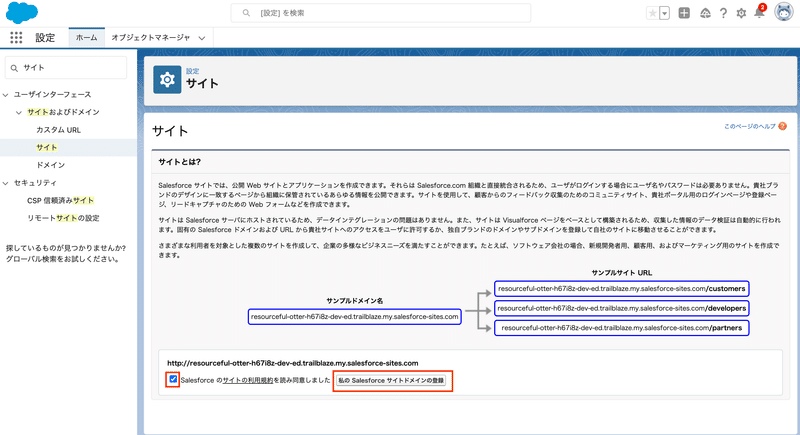Screen dimensions: 800x435
Task: Click the magnifier icon in global search
Action: (246, 13)
